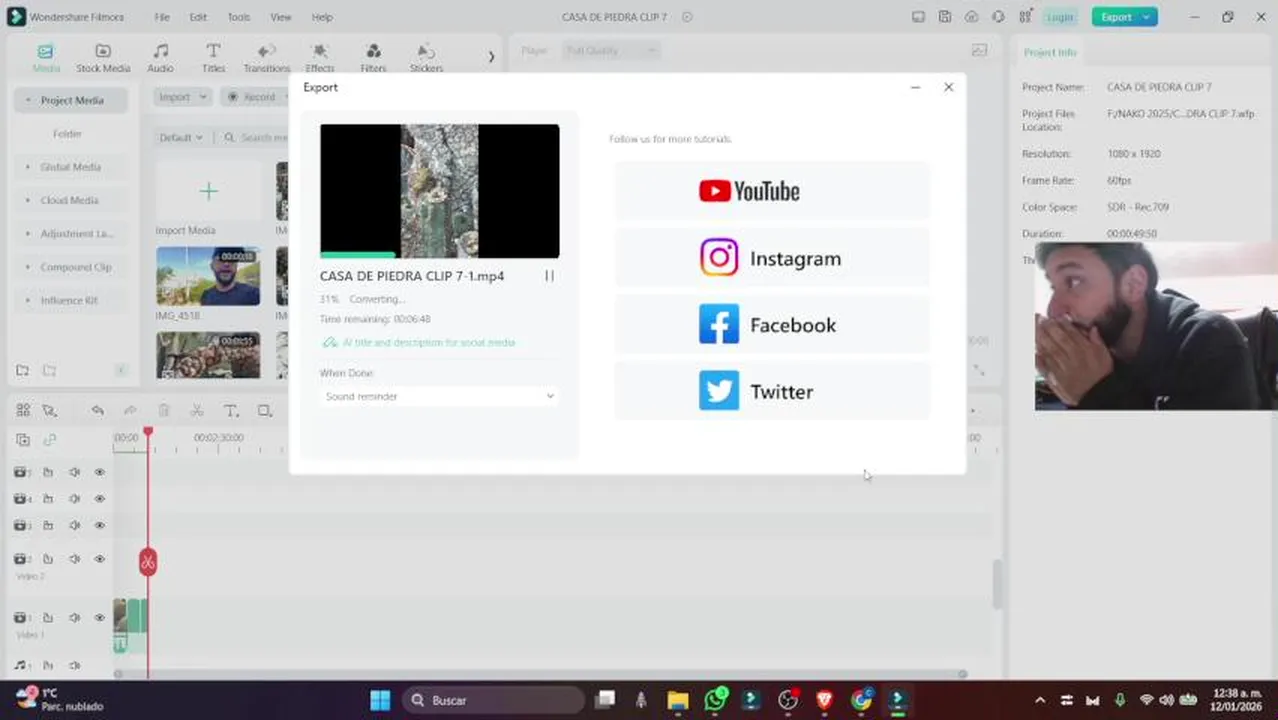Open the When Done dropdown

[439, 397]
